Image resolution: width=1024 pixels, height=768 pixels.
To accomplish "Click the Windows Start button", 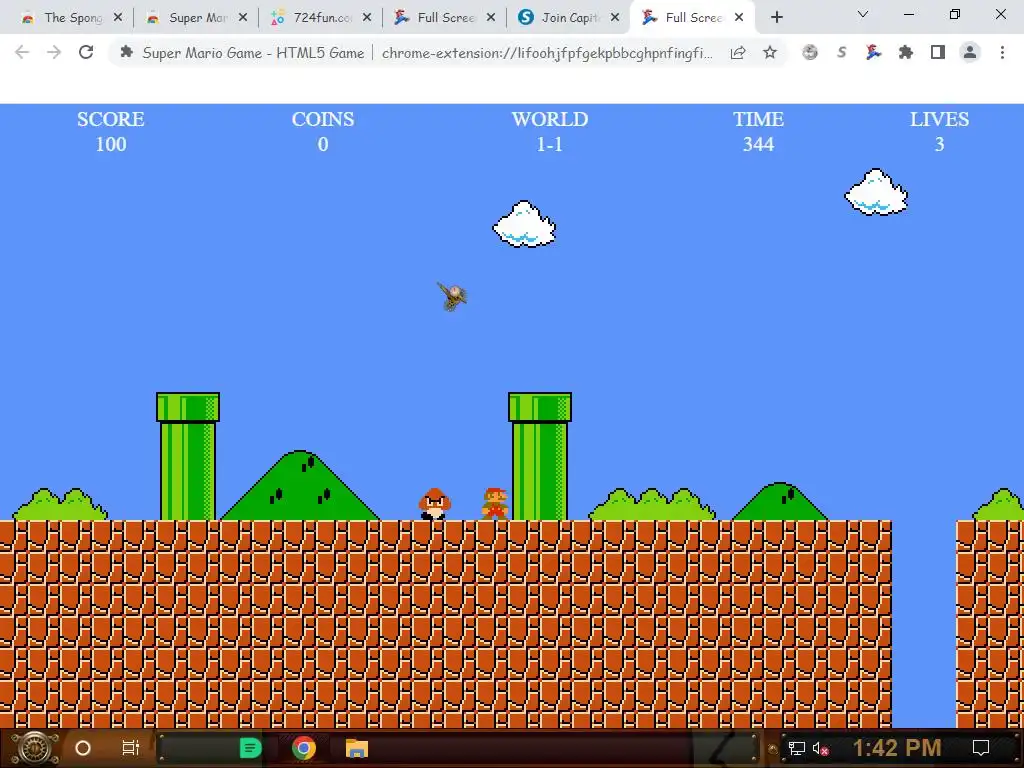I will point(35,748).
